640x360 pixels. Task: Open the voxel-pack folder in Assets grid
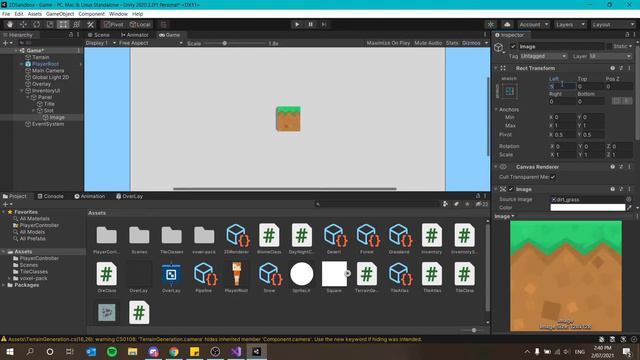click(204, 236)
